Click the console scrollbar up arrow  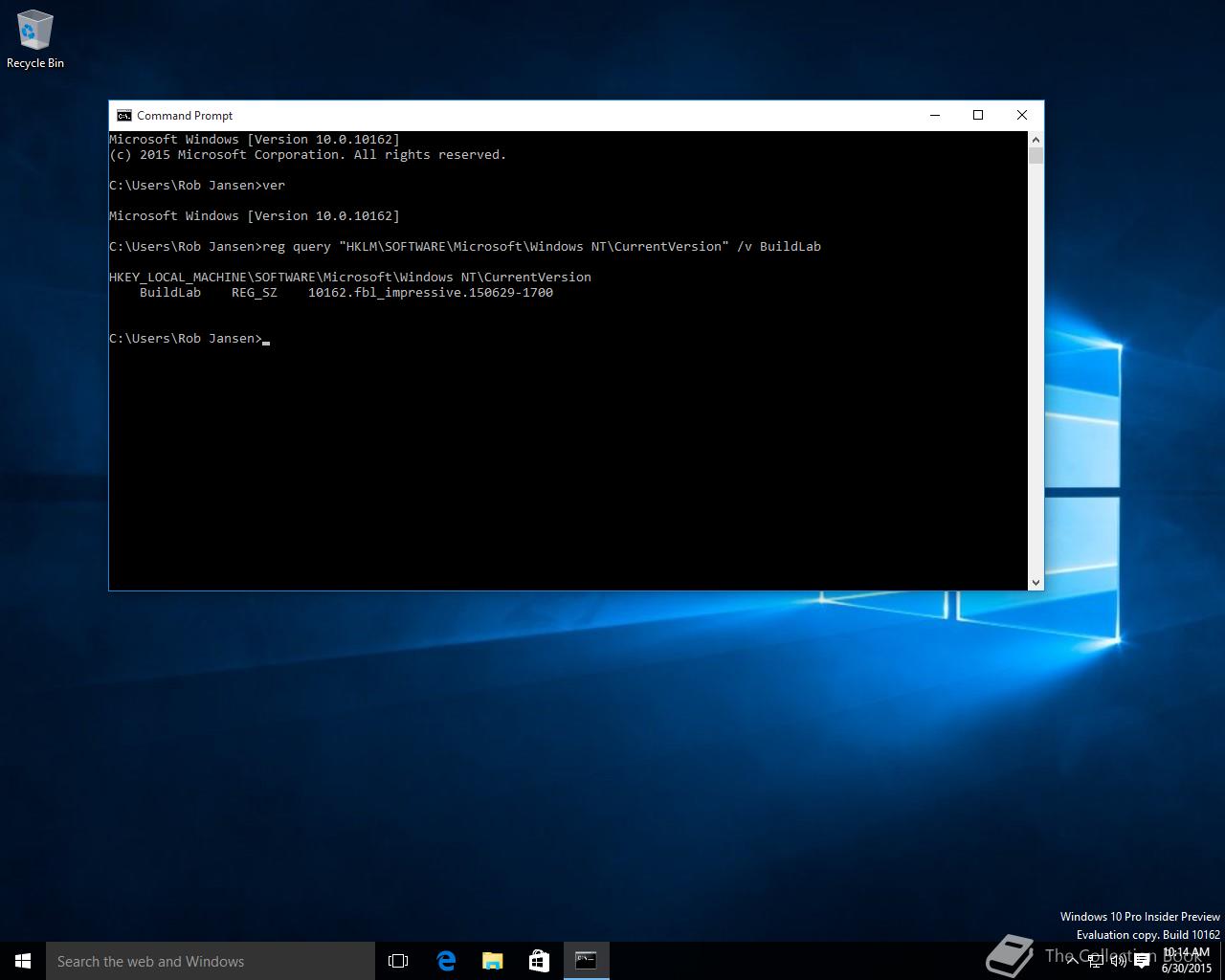tap(1036, 140)
